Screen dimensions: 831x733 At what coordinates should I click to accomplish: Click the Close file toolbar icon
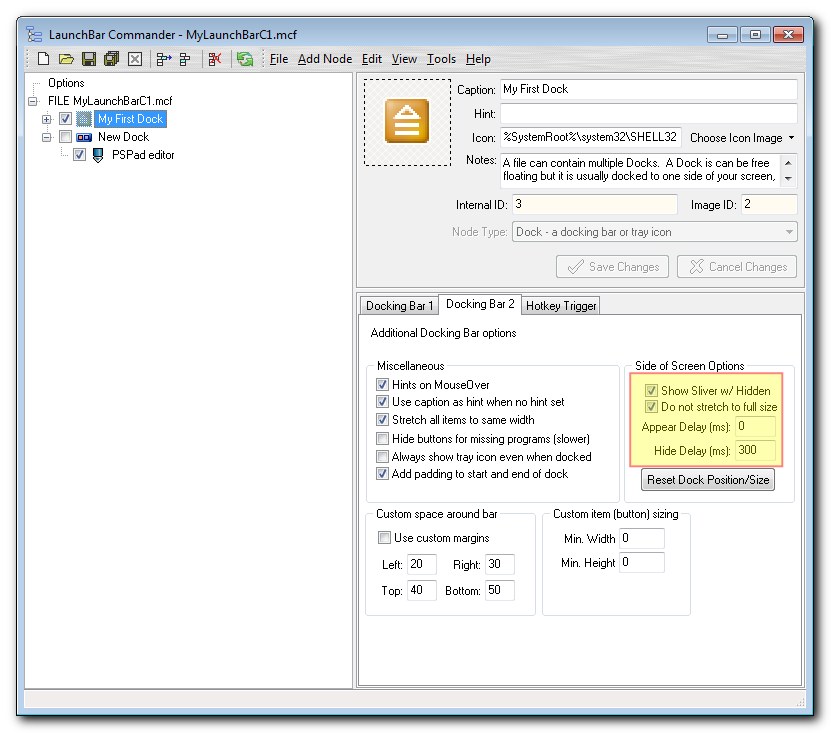coord(134,59)
